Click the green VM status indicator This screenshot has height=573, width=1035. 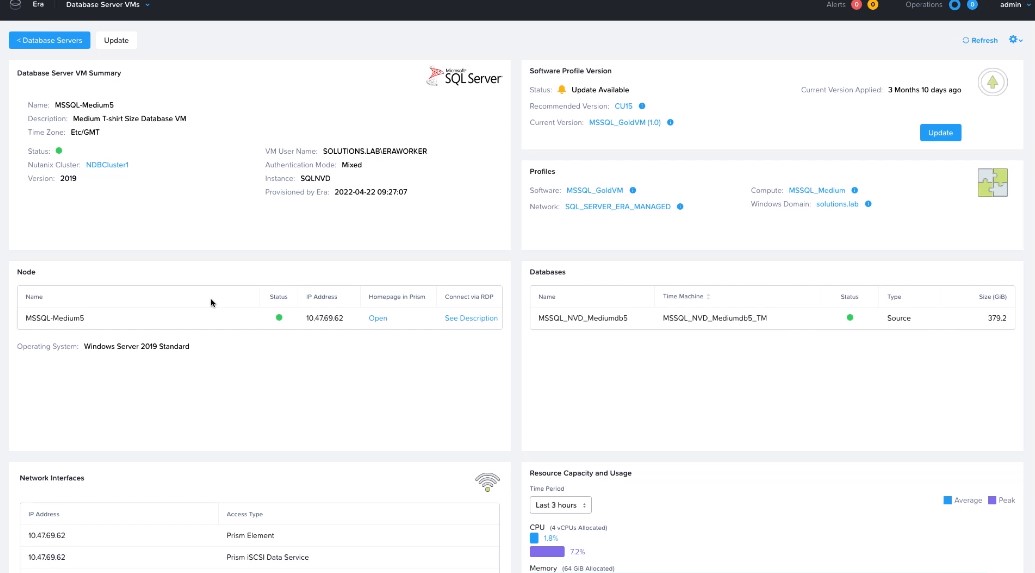[59, 151]
